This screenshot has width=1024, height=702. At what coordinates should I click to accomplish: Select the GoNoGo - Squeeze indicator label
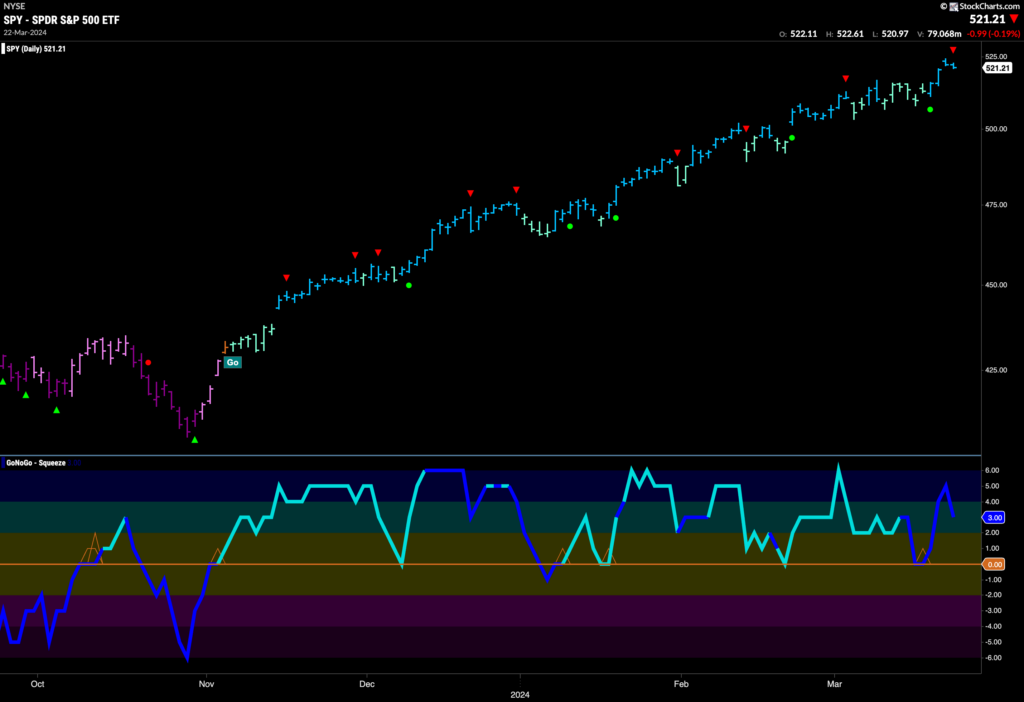pos(36,463)
